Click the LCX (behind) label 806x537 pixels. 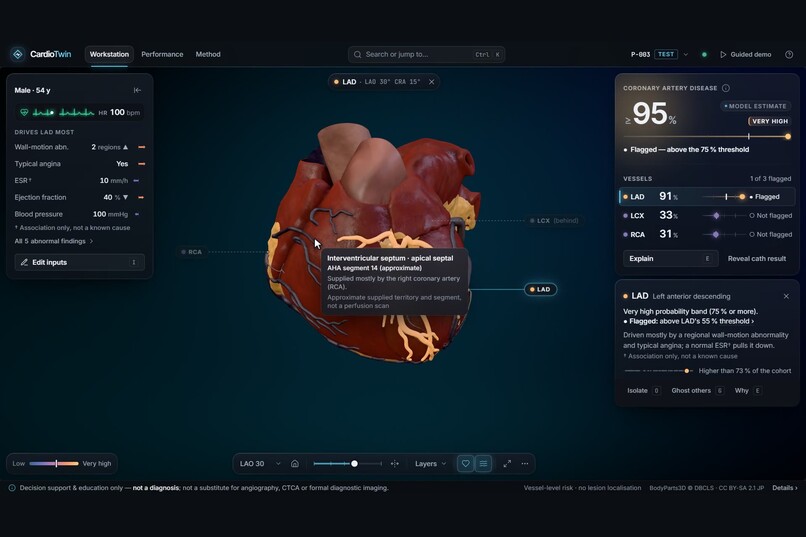[554, 220]
